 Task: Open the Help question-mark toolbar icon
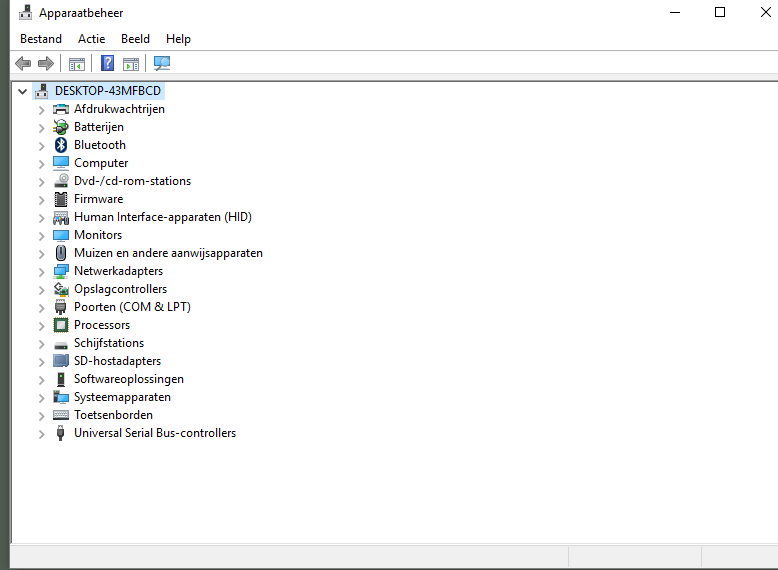tap(107, 63)
